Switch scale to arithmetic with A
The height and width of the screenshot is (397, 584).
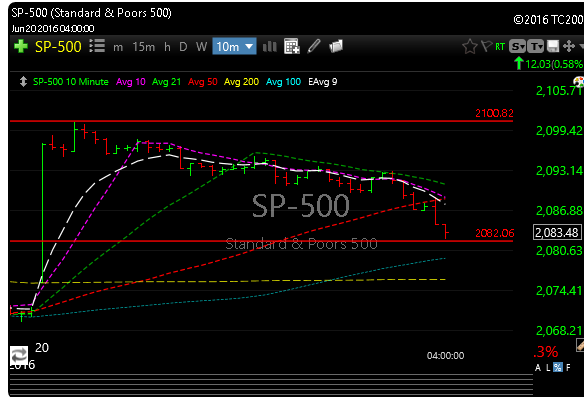[538, 368]
